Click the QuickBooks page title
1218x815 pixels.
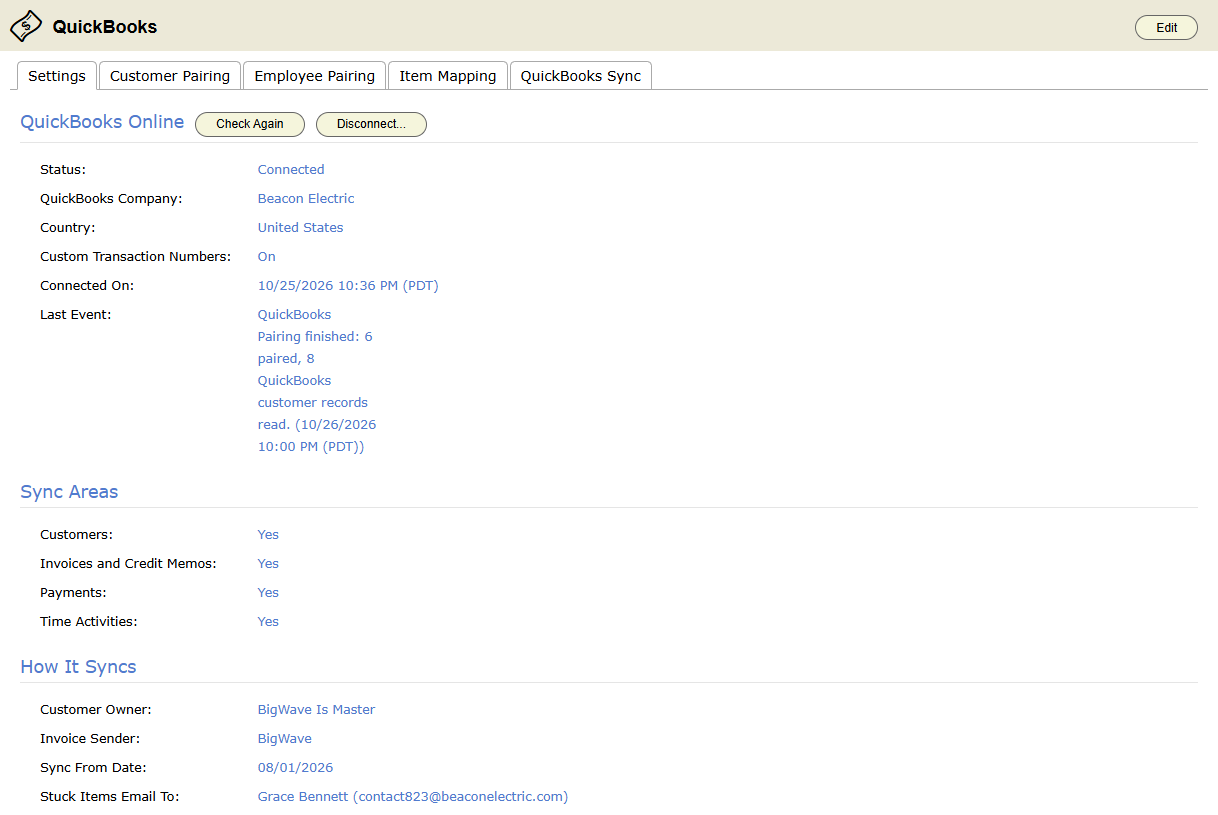[105, 27]
